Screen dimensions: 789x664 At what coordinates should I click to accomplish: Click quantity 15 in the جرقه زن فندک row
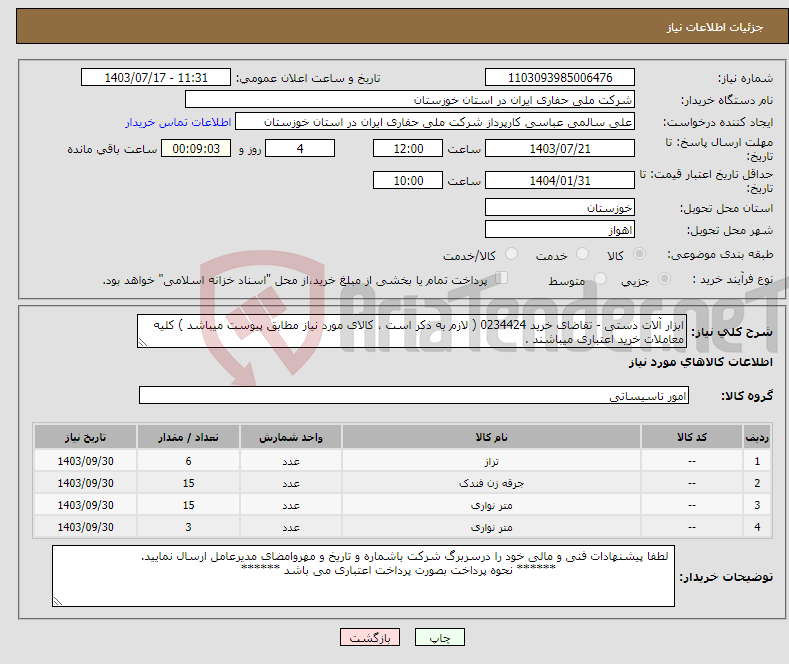pos(188,483)
